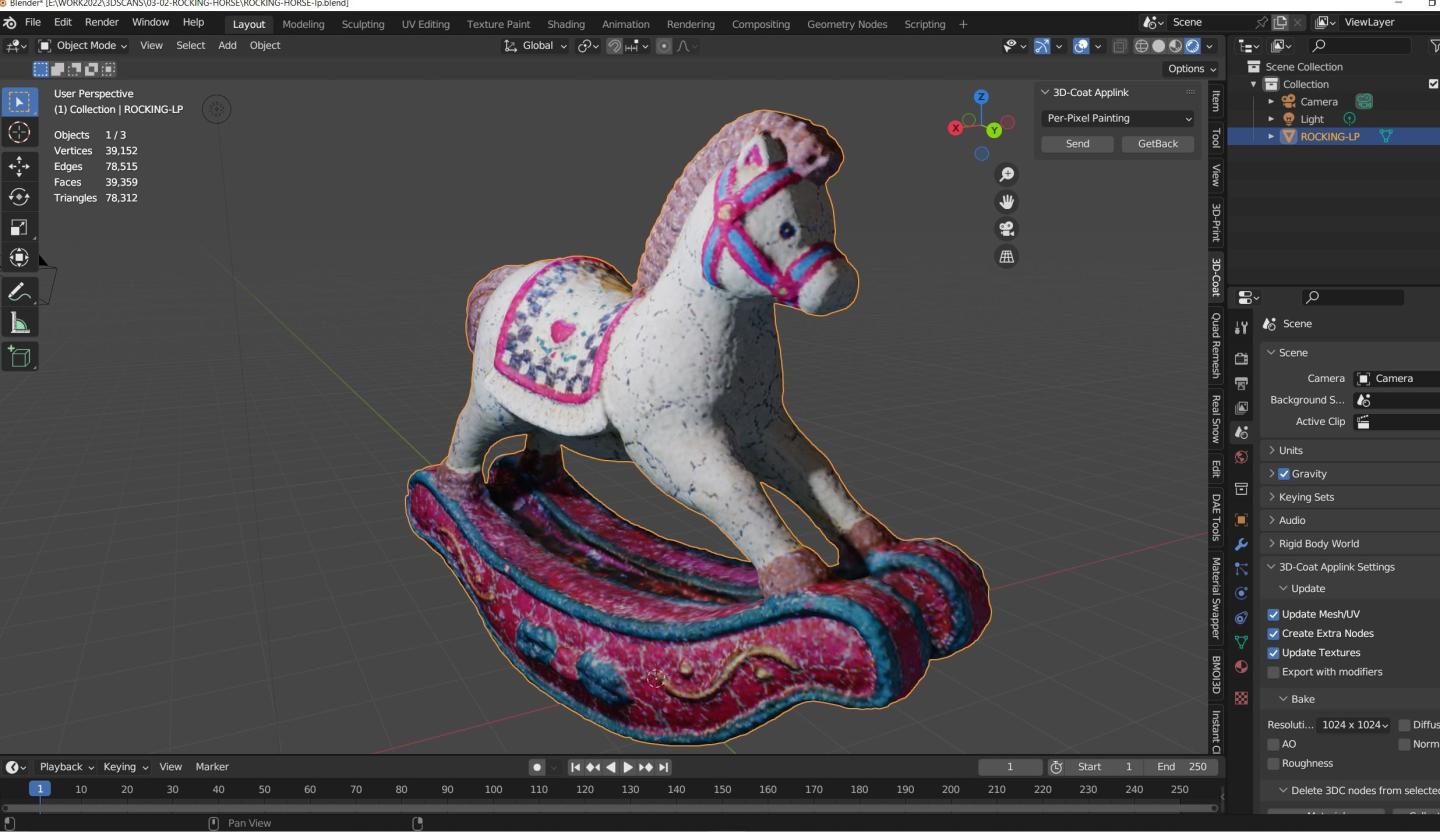Select the Scale tool
This screenshot has width=1440, height=832.
tap(19, 227)
